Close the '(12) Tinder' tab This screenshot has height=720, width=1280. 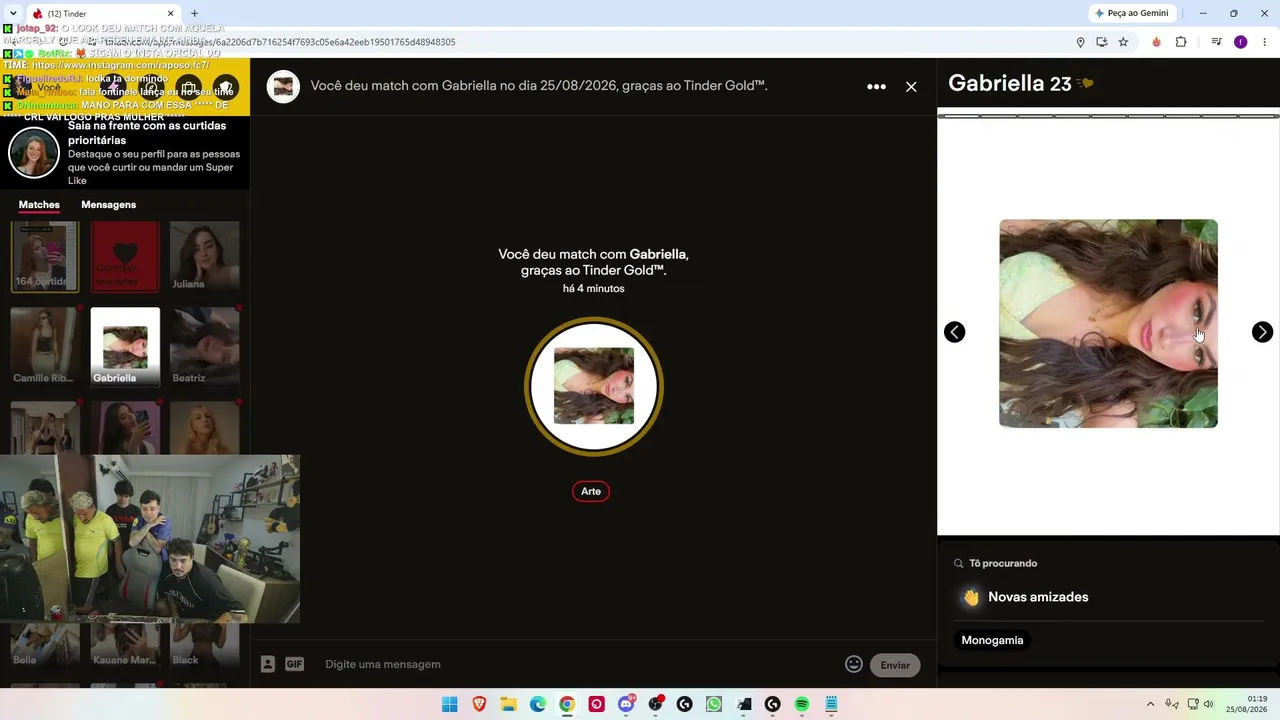click(170, 13)
